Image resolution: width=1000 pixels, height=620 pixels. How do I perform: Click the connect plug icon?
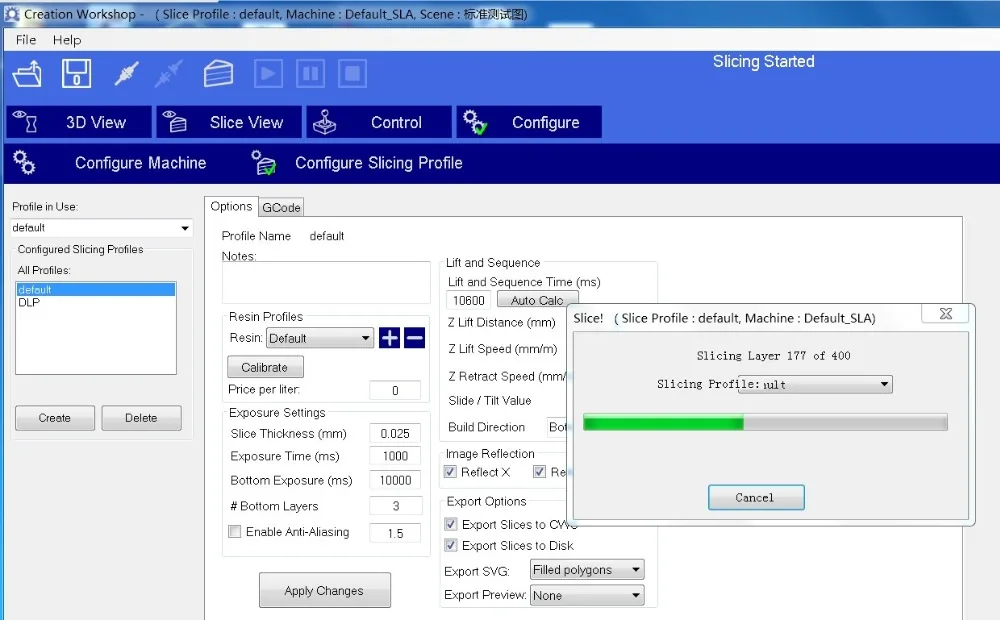coord(126,73)
